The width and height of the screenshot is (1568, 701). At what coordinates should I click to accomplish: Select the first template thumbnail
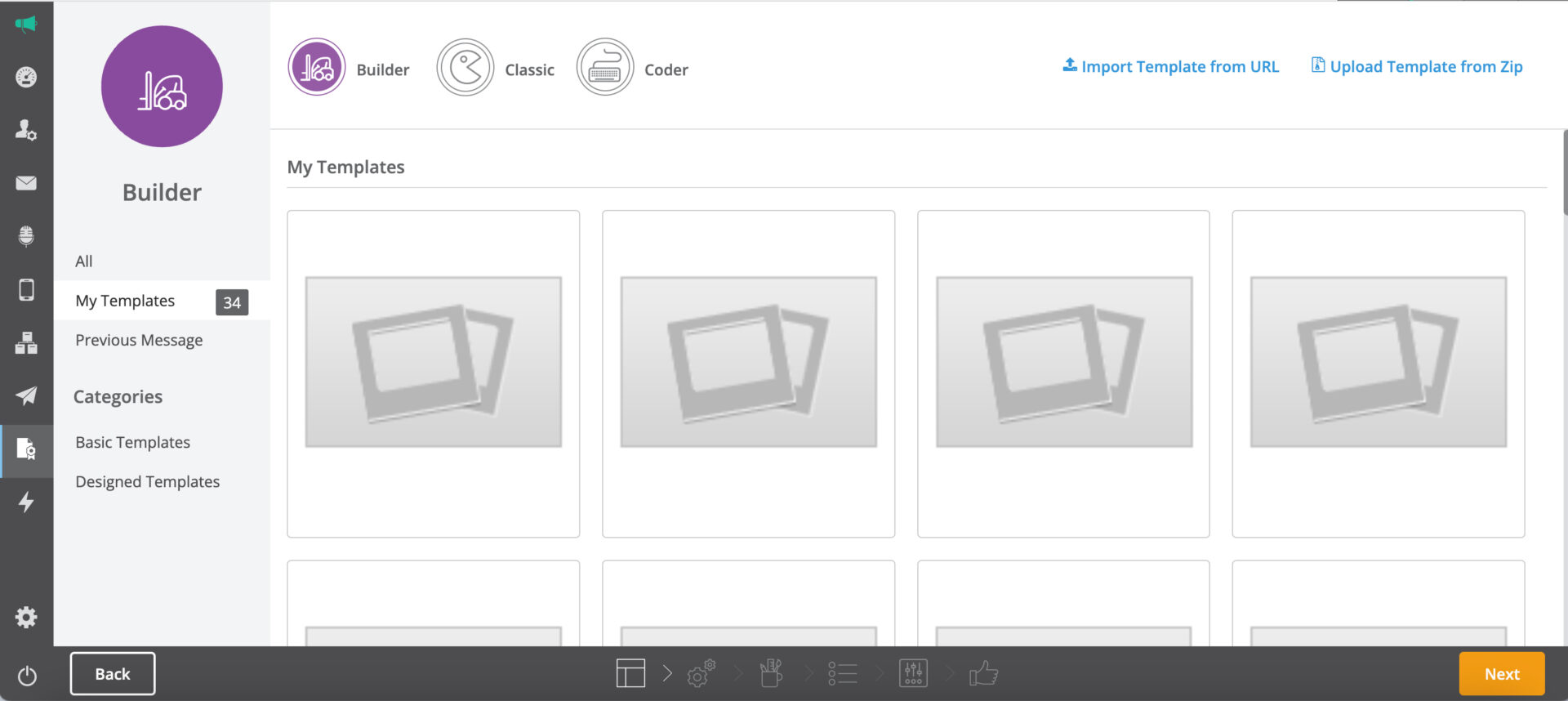[x=433, y=373]
